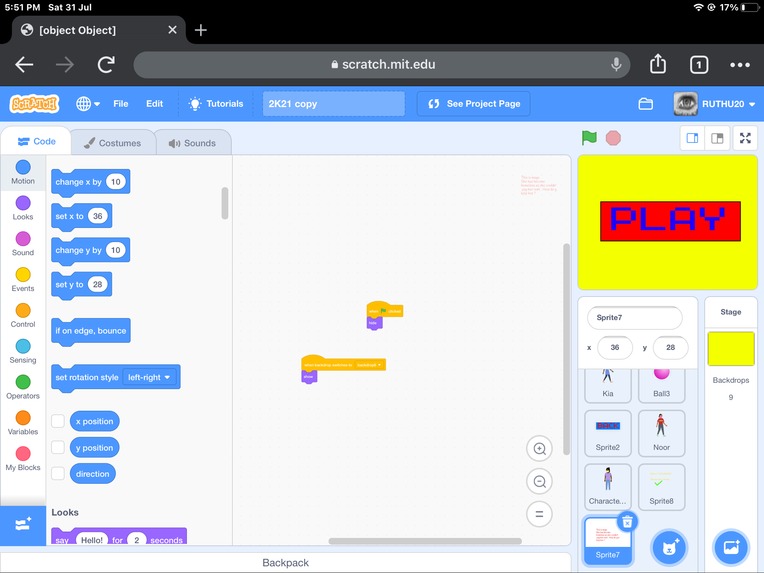764x573 pixels.
Task: Toggle the x position checkbox
Action: pyautogui.click(x=58, y=421)
